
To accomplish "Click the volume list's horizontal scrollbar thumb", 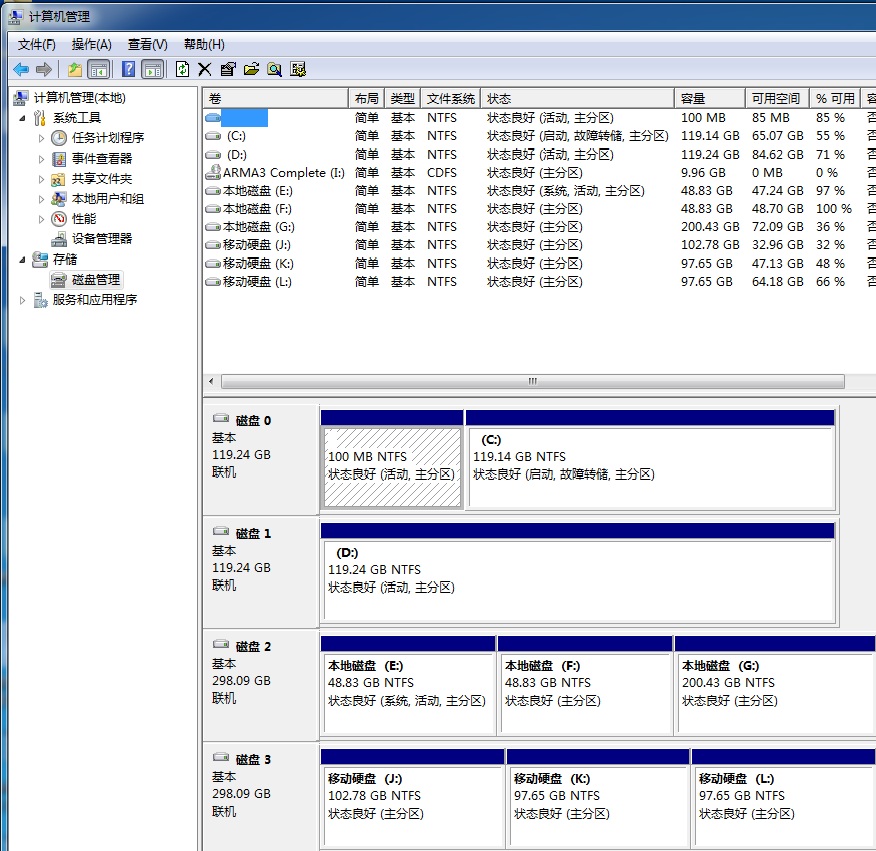I will tap(532, 382).
